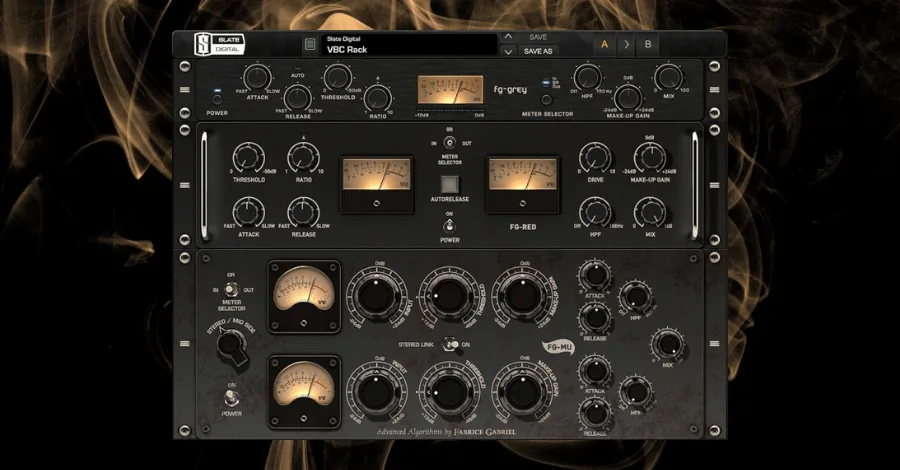This screenshot has height=470, width=900.
Task: Flip the FG-MU meter selector switch
Action: pos(231,289)
